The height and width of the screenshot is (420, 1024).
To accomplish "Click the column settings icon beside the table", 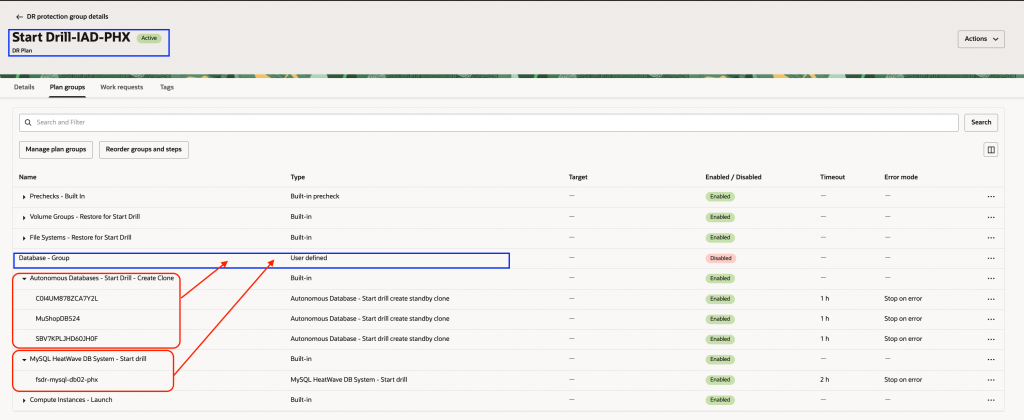I will pyautogui.click(x=990, y=150).
